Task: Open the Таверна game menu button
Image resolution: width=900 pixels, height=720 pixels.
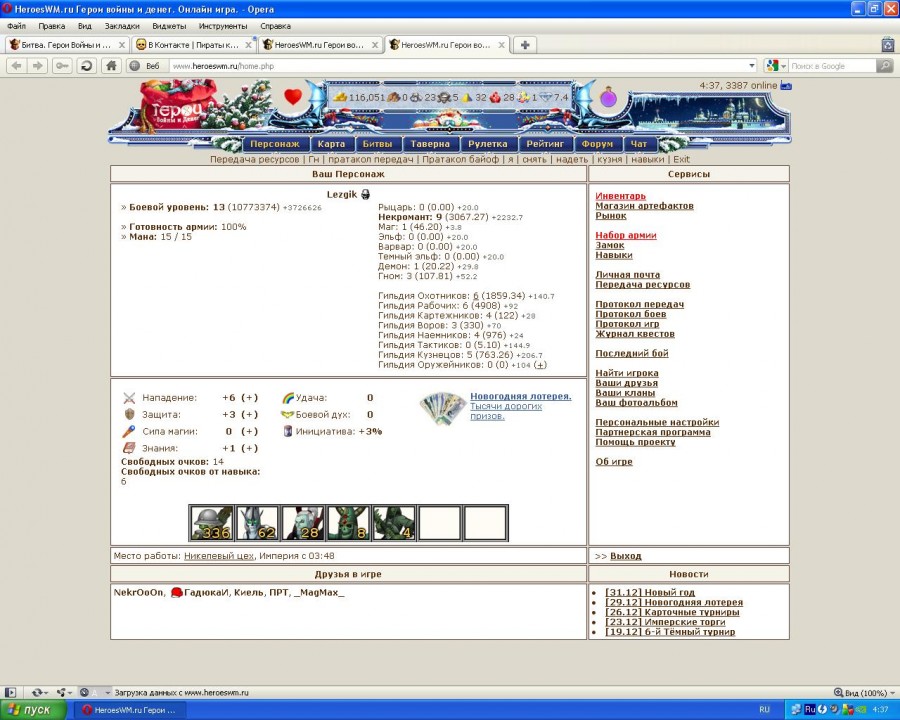Action: click(x=430, y=144)
